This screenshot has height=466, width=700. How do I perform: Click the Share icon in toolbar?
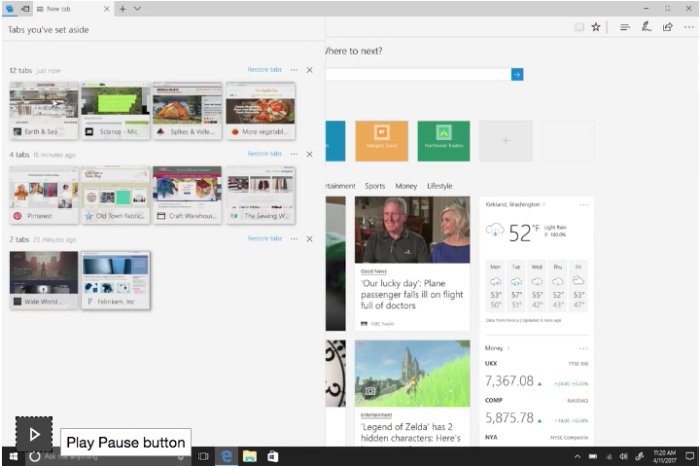[x=667, y=27]
